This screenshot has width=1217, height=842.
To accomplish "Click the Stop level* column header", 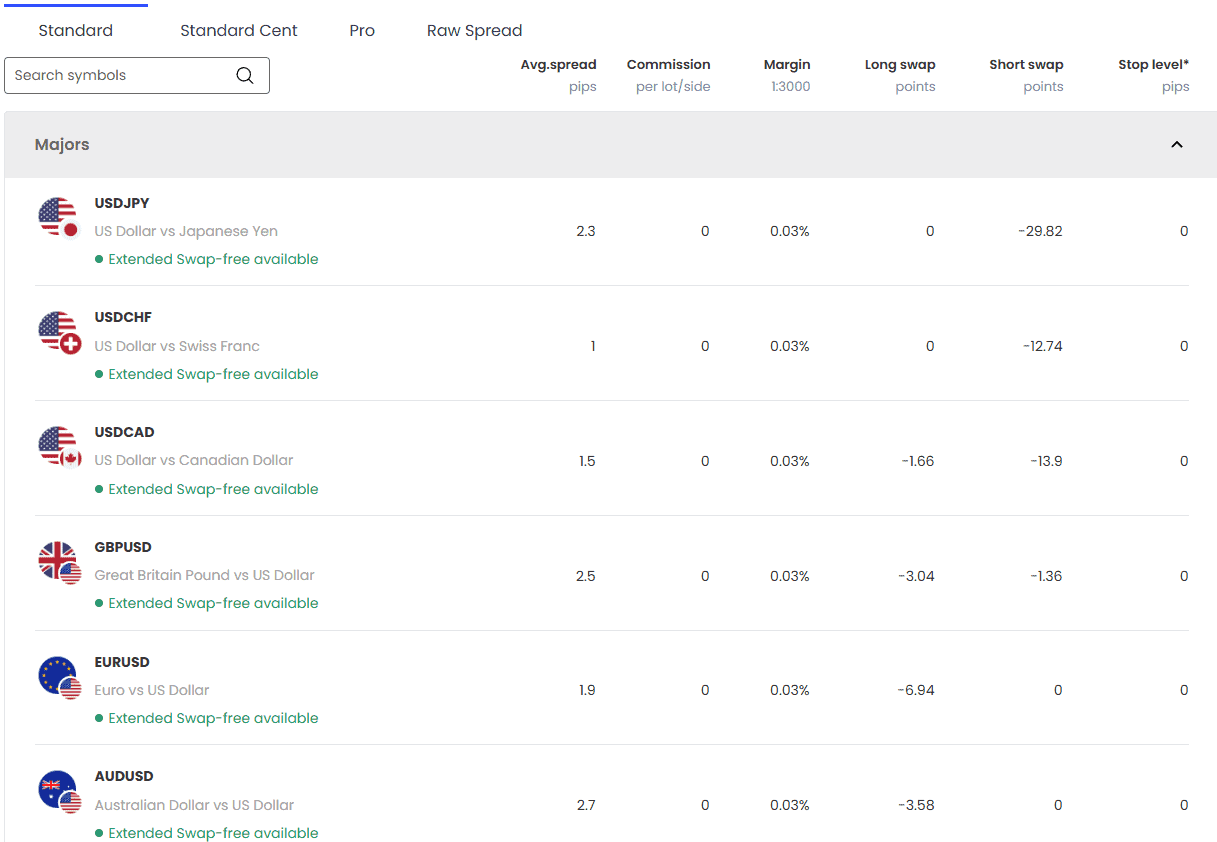I will (x=1153, y=65).
